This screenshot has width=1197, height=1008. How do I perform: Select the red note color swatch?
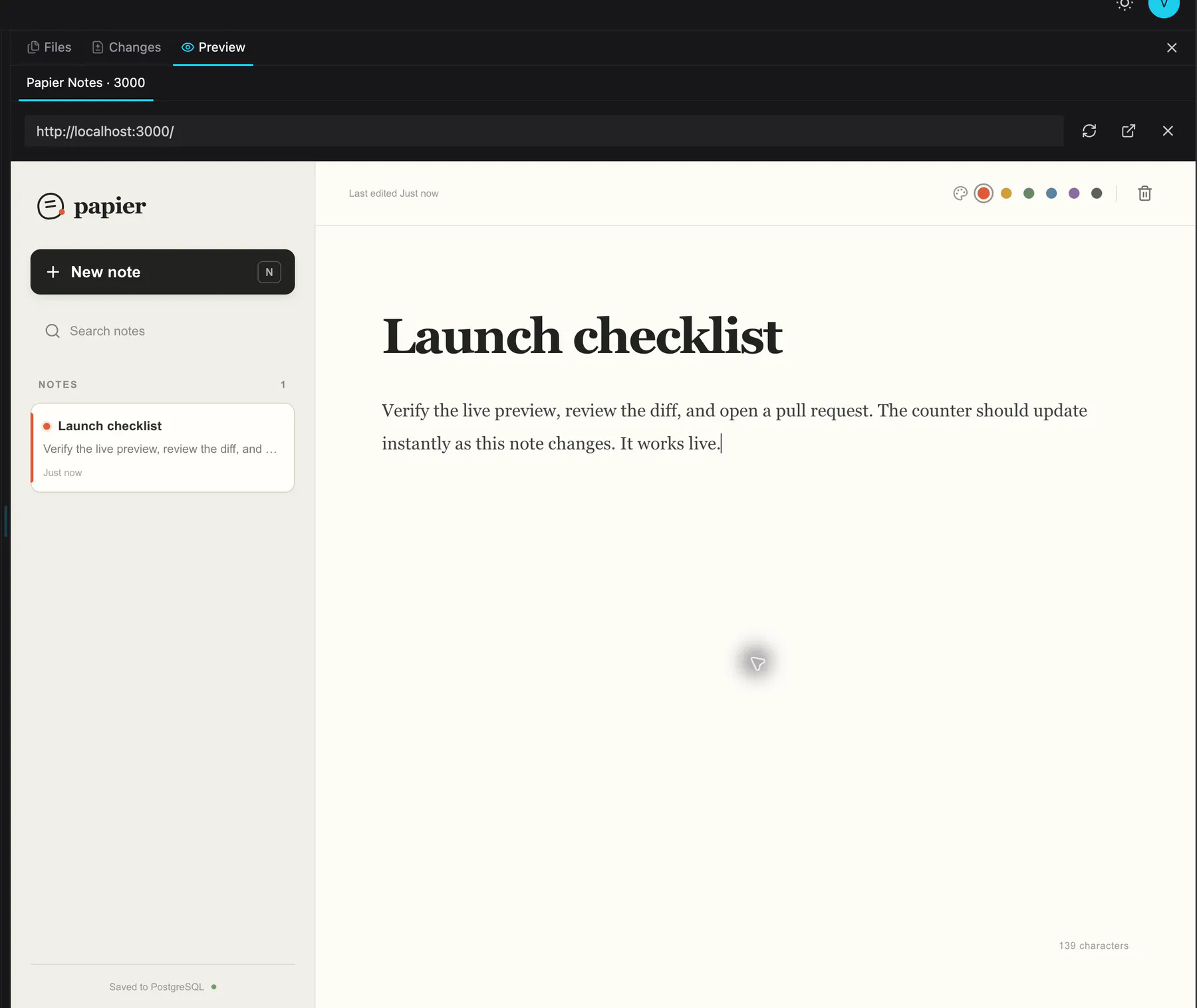(984, 193)
